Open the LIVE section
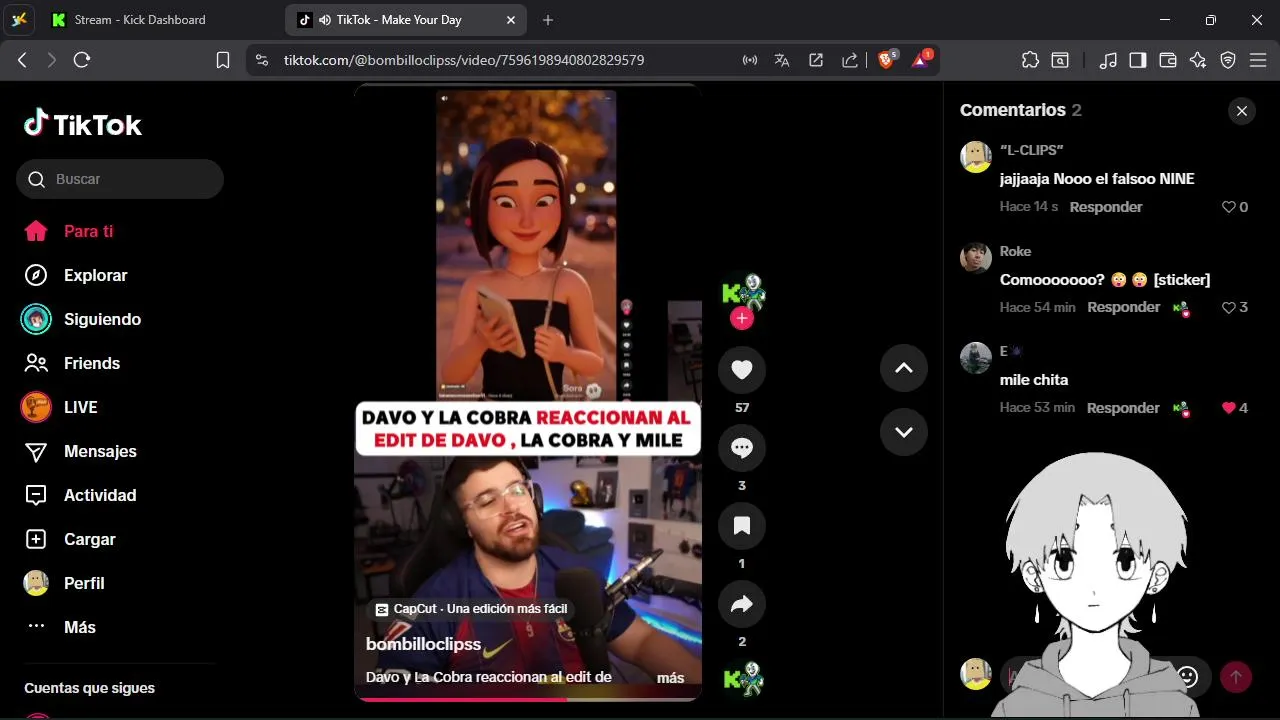 tap(60, 407)
